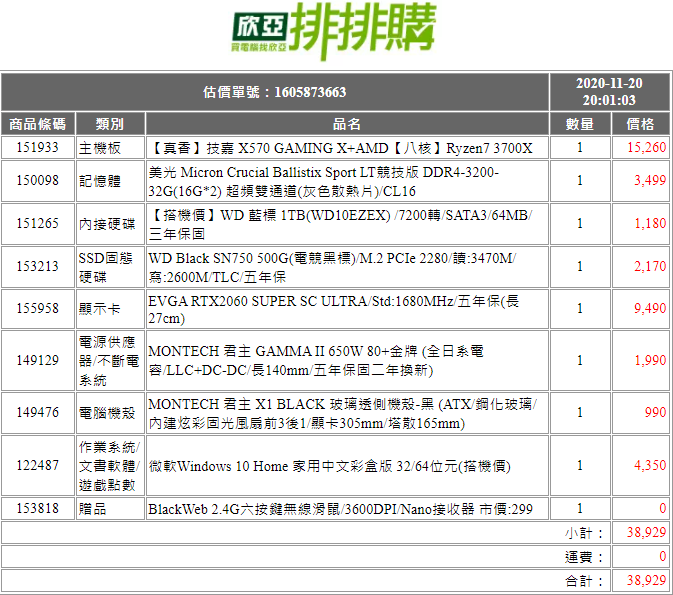Click quantity 1 in the 主機板 row
Screen dimensions: 673x595
tap(580, 148)
